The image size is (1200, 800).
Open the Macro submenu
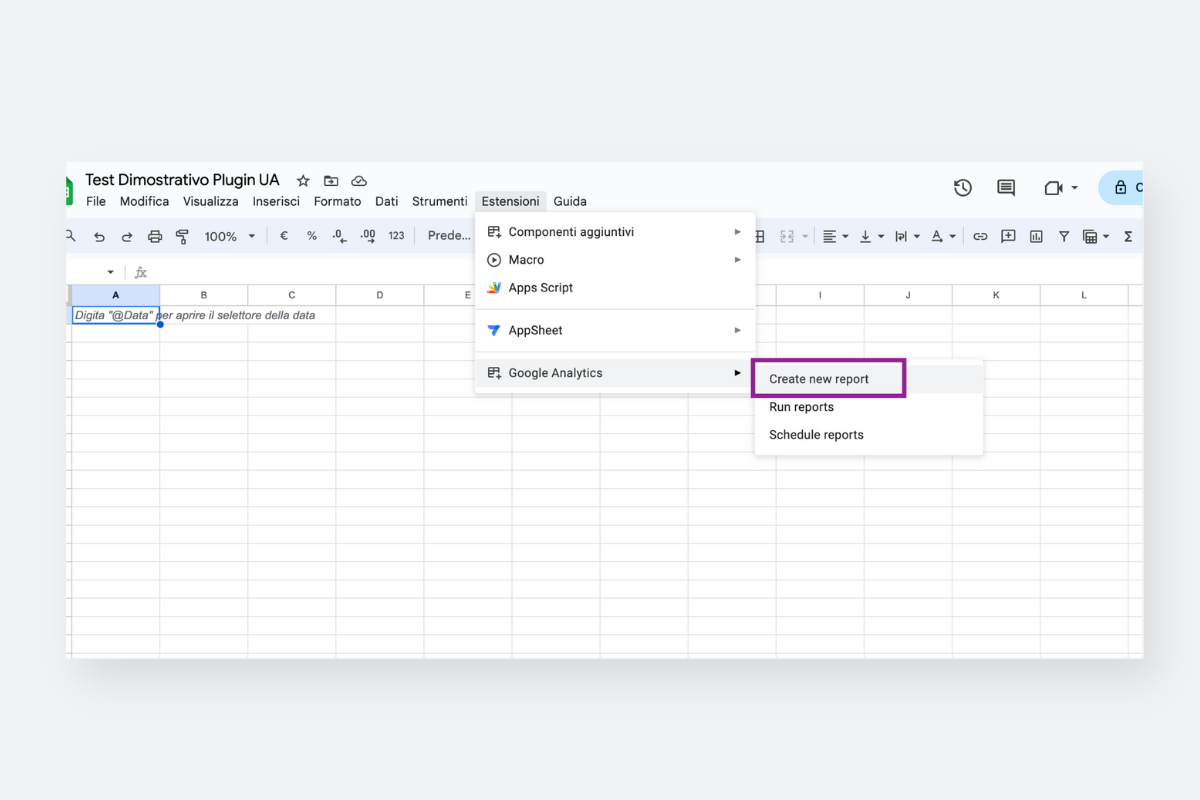[x=615, y=260]
